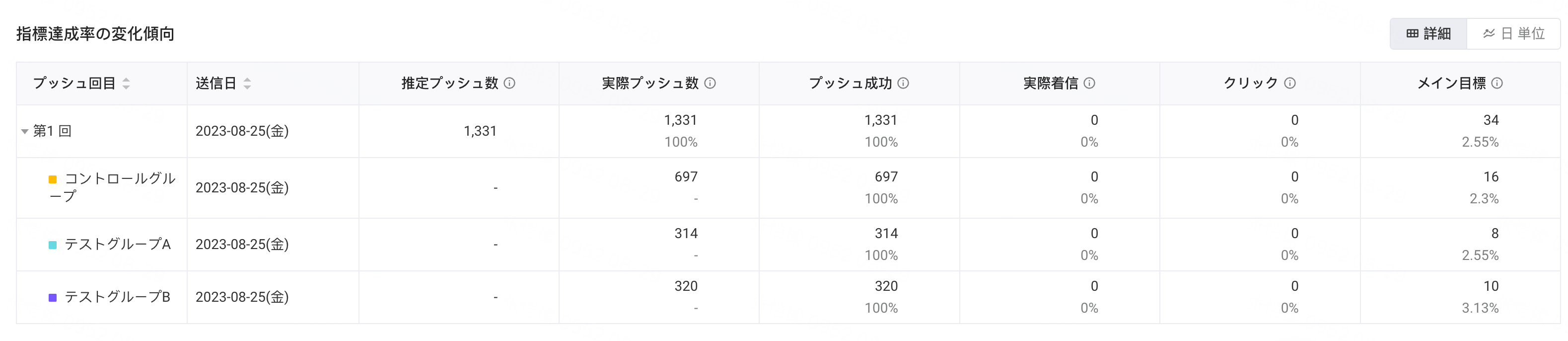The width and height of the screenshot is (1568, 341).
Task: Select the テストグループB row label
Action: [118, 297]
